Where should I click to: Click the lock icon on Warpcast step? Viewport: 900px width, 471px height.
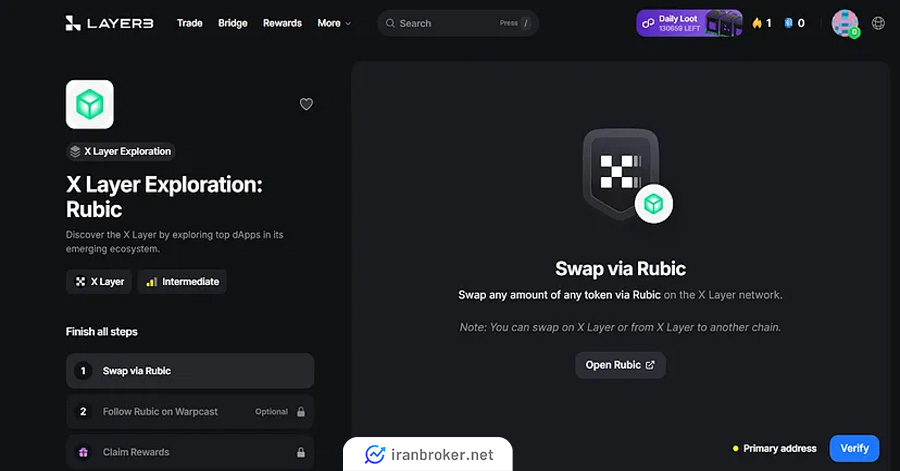[301, 411]
